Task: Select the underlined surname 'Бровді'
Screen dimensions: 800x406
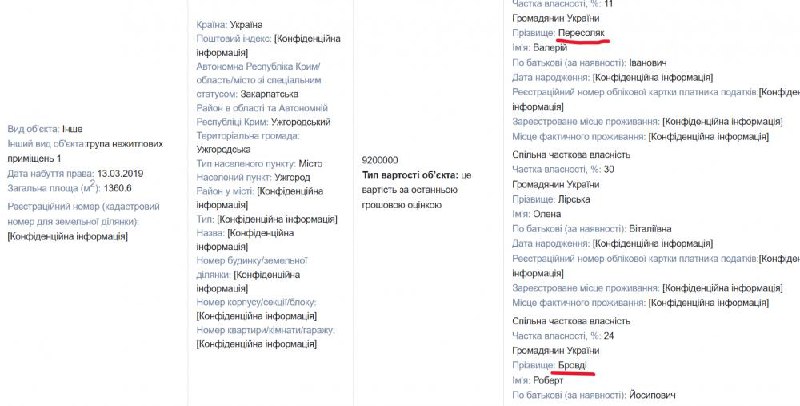Action: point(572,366)
